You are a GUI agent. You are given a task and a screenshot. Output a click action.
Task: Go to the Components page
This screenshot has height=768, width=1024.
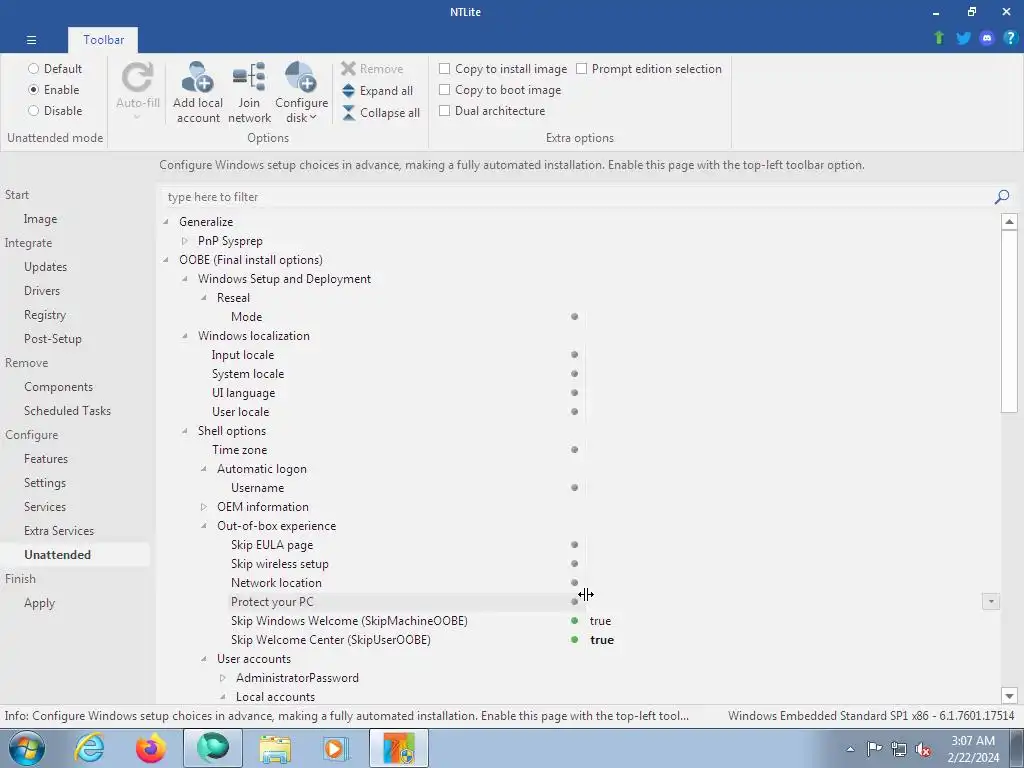coord(58,387)
